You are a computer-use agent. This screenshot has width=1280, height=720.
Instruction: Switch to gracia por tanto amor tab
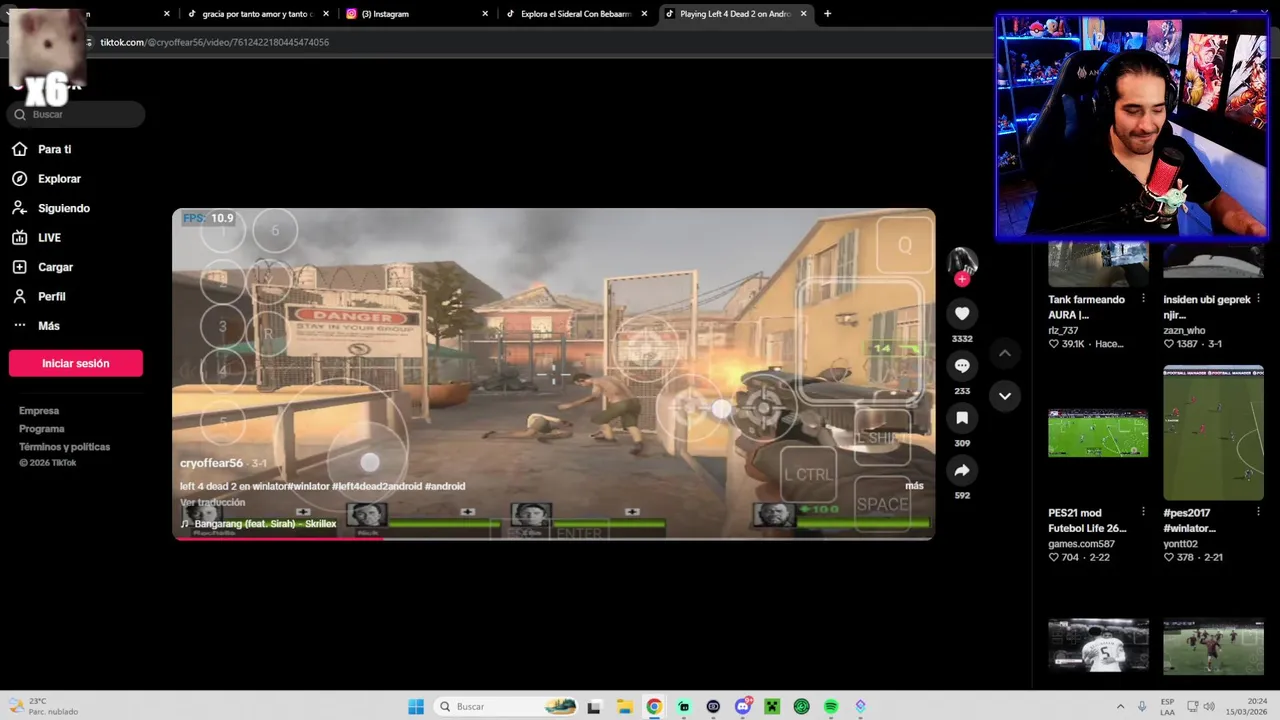click(x=258, y=14)
